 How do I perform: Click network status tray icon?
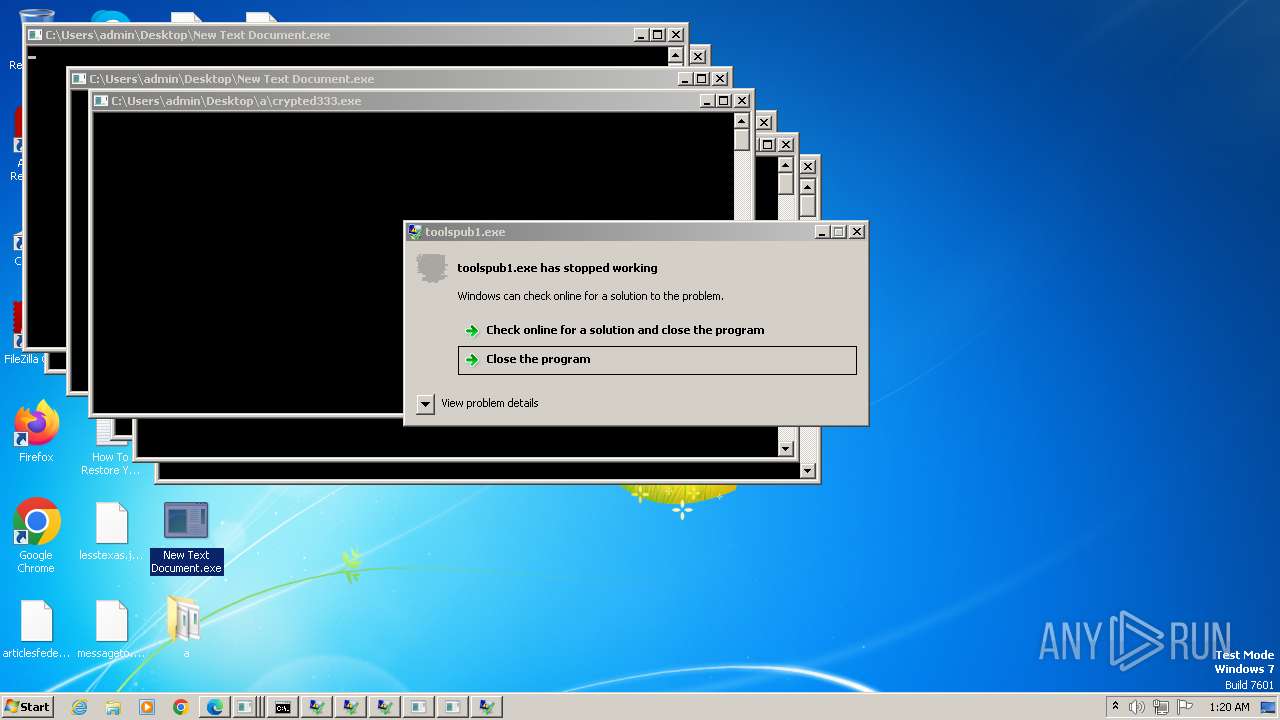click(1162, 707)
